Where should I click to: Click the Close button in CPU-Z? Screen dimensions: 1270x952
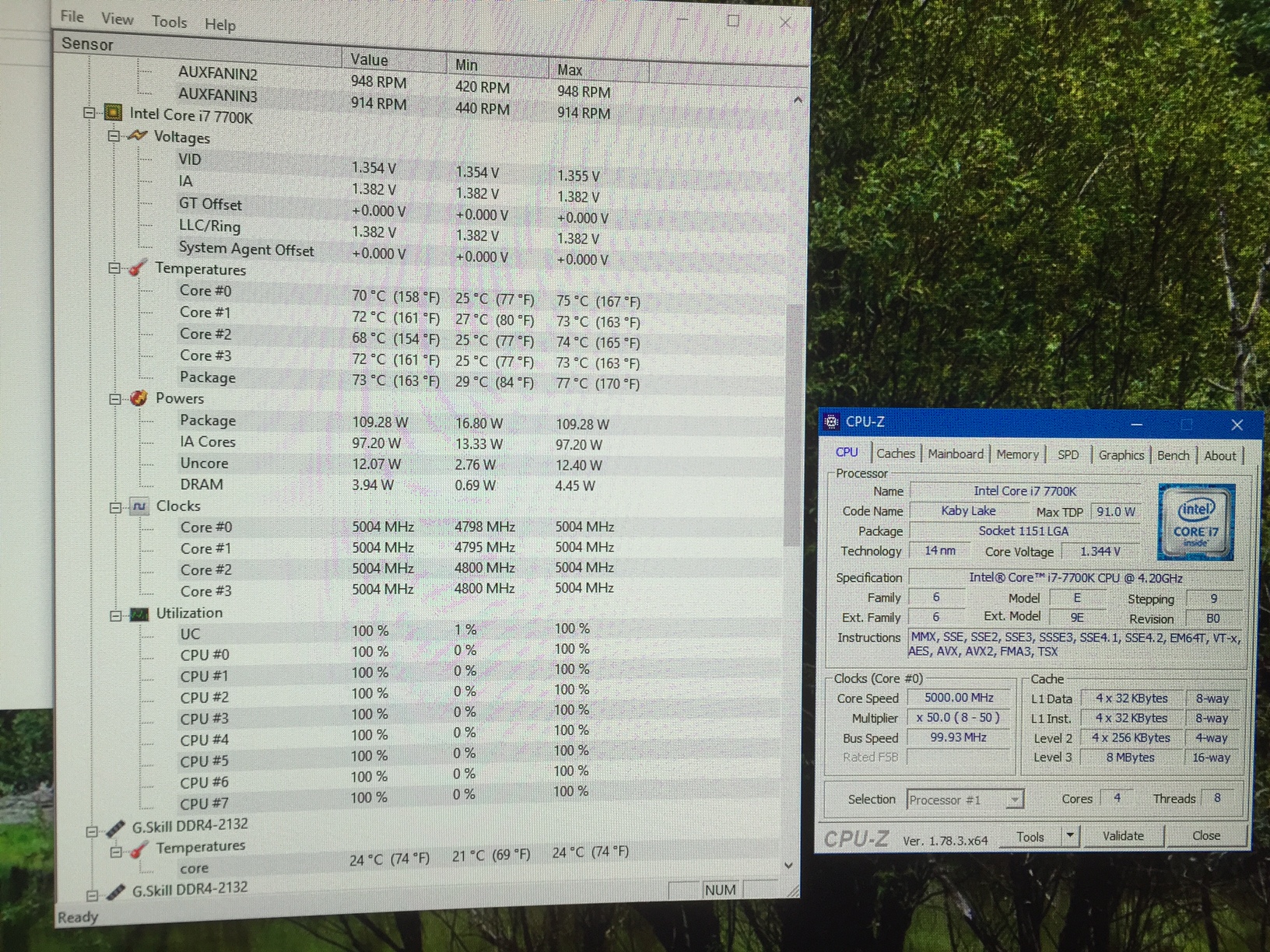(x=1206, y=835)
